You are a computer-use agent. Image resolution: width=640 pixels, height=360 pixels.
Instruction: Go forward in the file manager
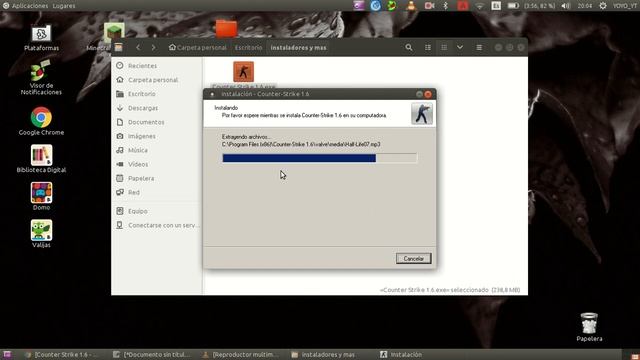pos(153,47)
